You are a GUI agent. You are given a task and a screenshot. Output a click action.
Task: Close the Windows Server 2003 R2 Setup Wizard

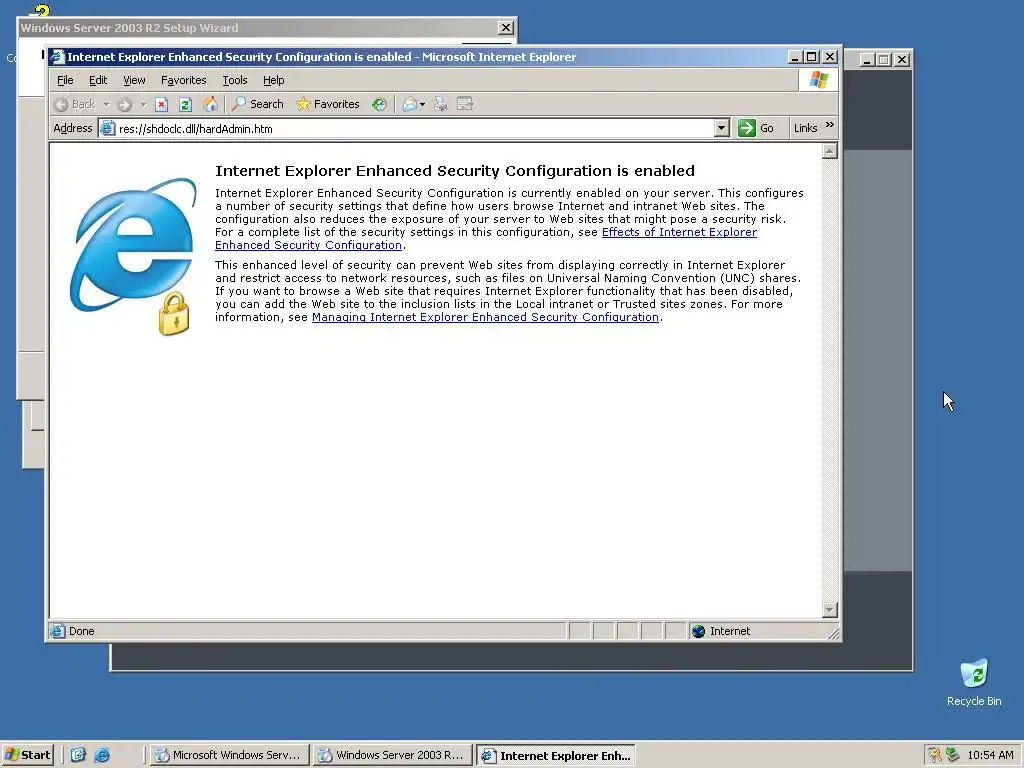(505, 28)
